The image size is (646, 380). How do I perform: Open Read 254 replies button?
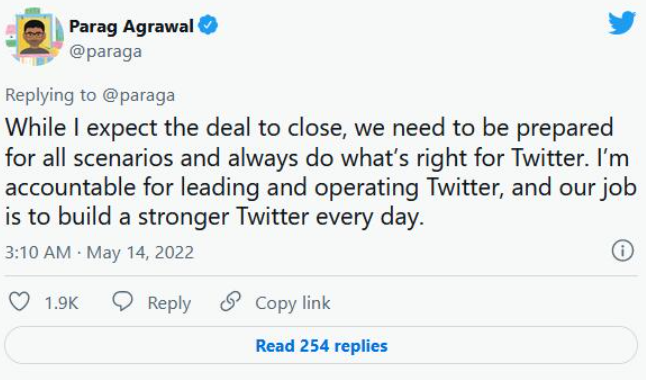coord(321,345)
